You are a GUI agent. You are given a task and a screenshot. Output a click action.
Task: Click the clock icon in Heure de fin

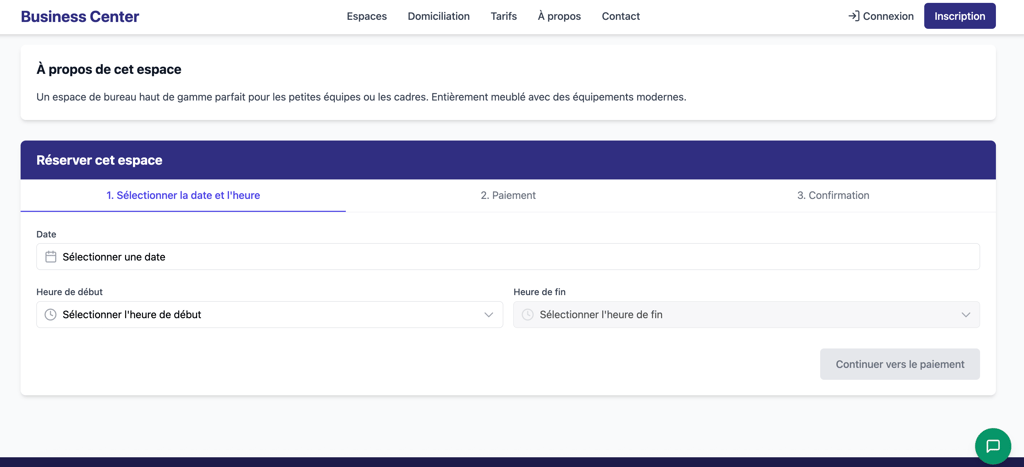(528, 314)
